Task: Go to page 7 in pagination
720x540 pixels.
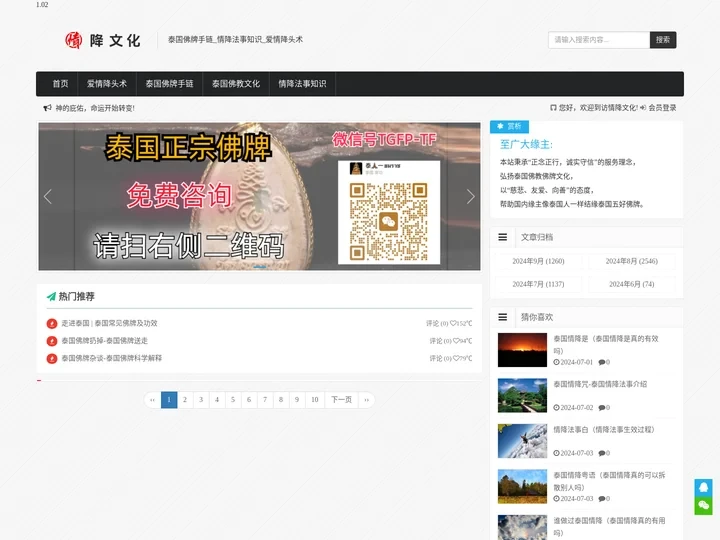Action: [265, 400]
